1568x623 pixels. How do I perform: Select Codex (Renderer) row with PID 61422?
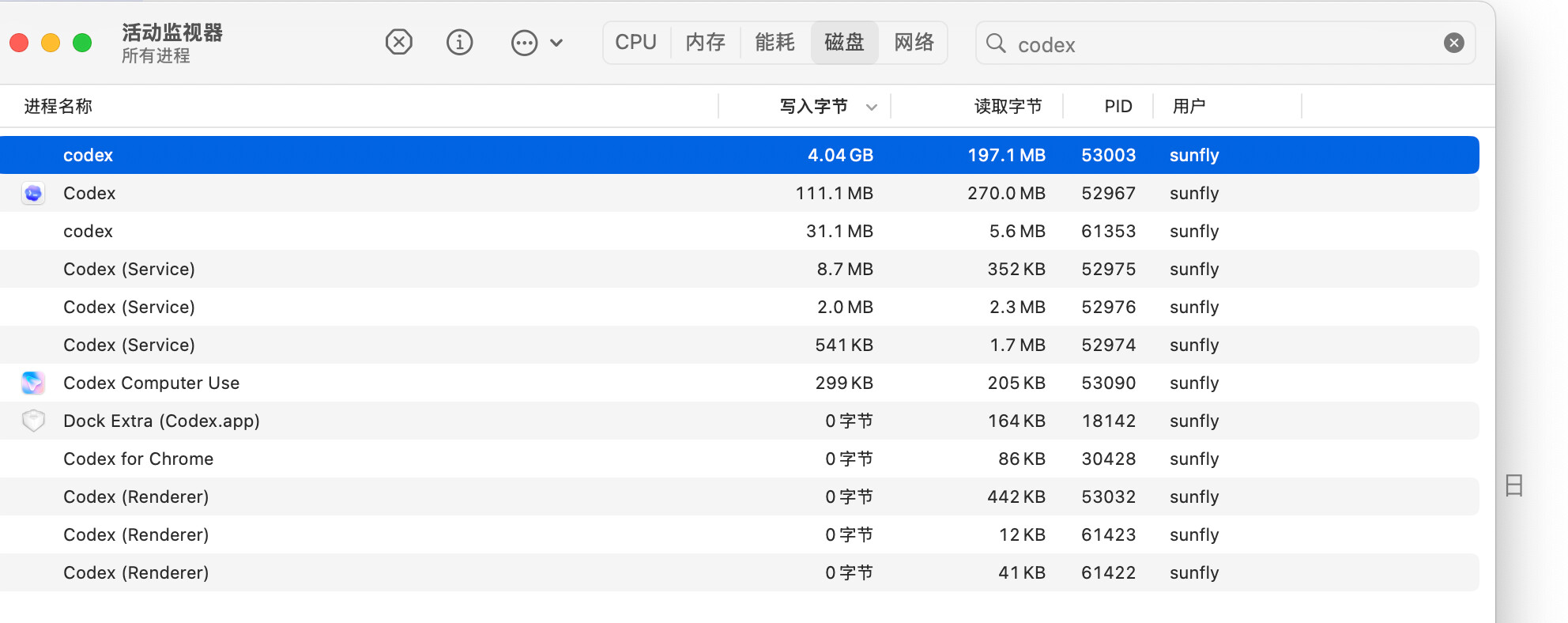coord(739,572)
